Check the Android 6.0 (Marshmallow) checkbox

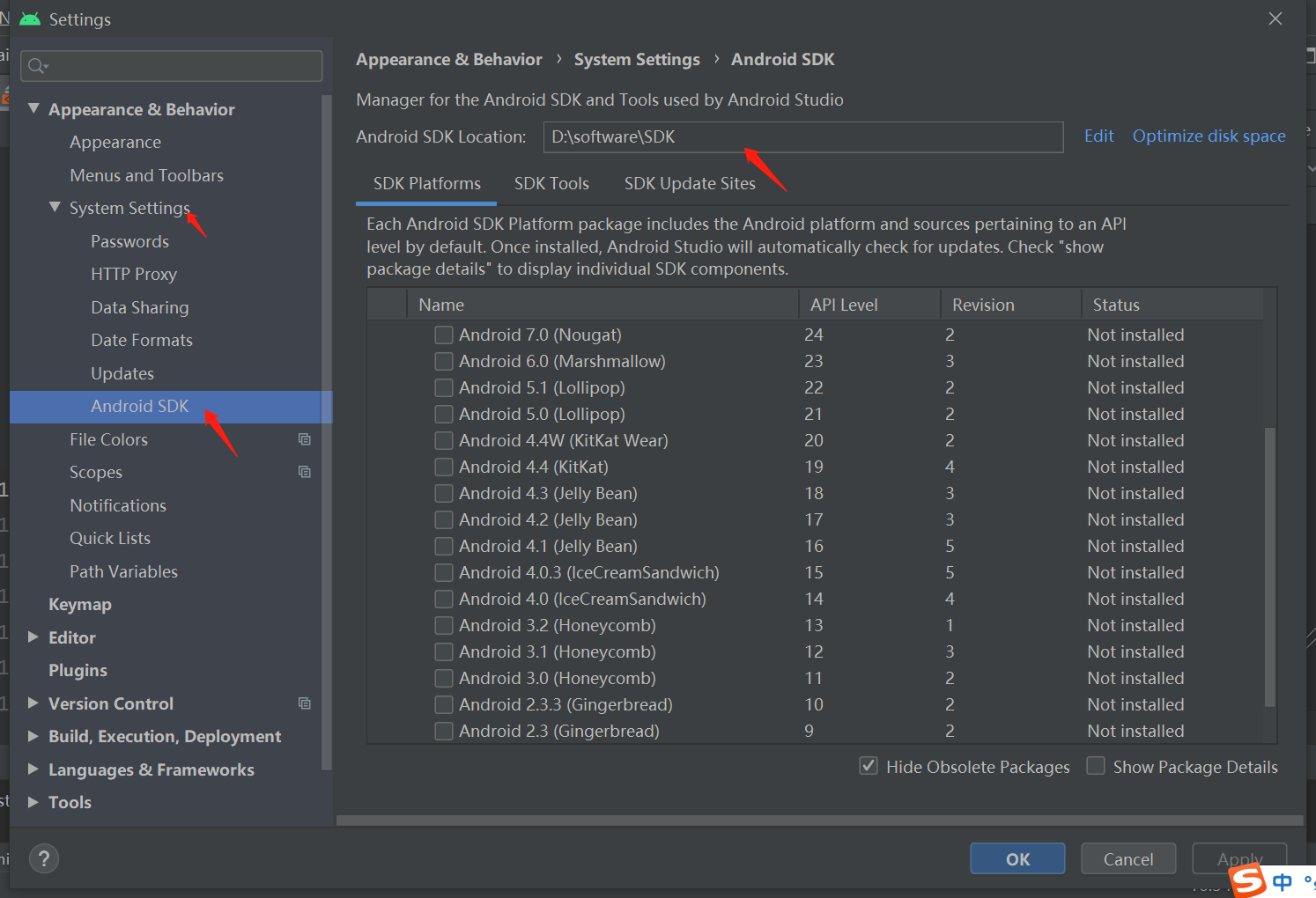(x=444, y=361)
